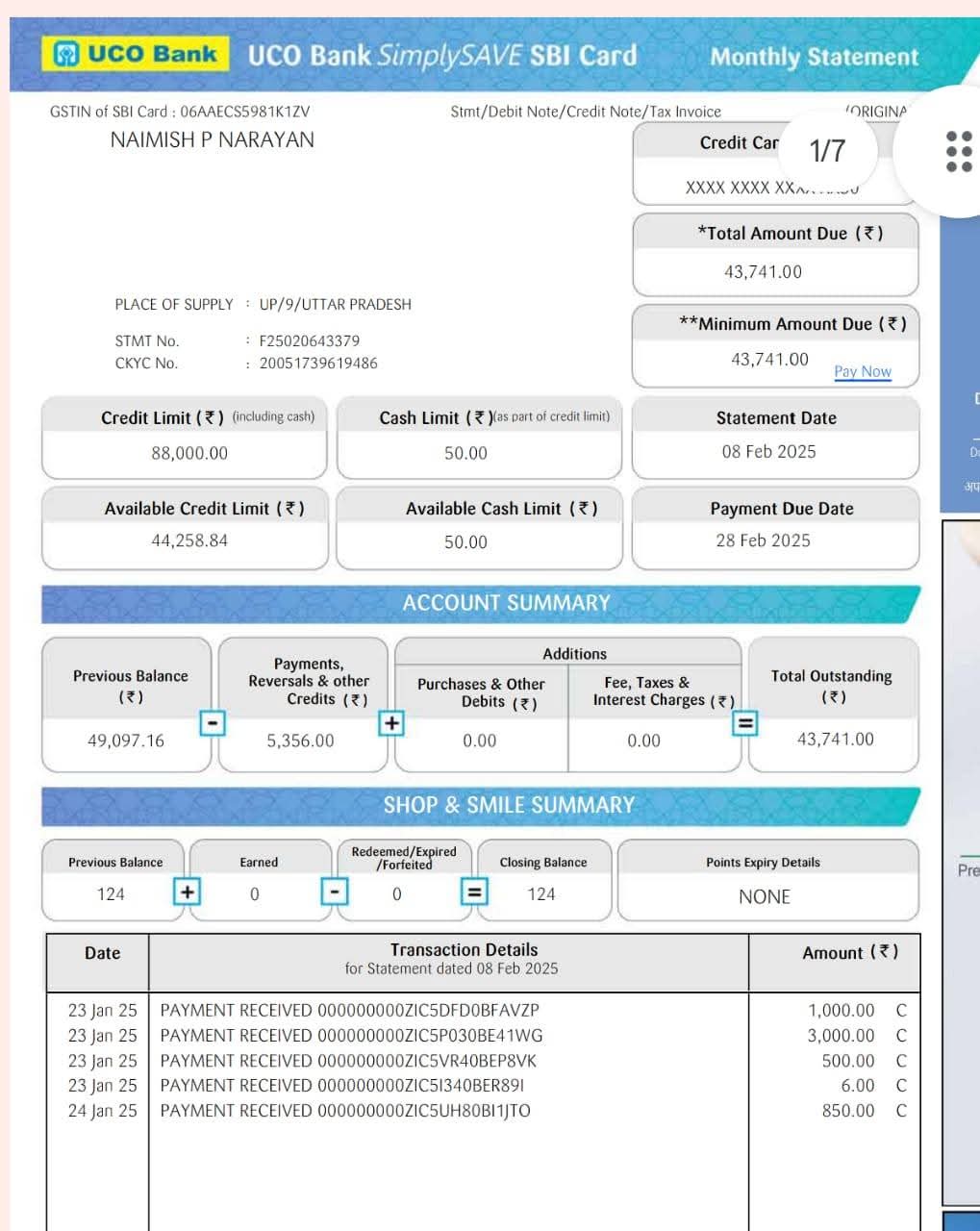Click the equals icon in Account Summary
This screenshot has height=1231, width=980.
745,722
